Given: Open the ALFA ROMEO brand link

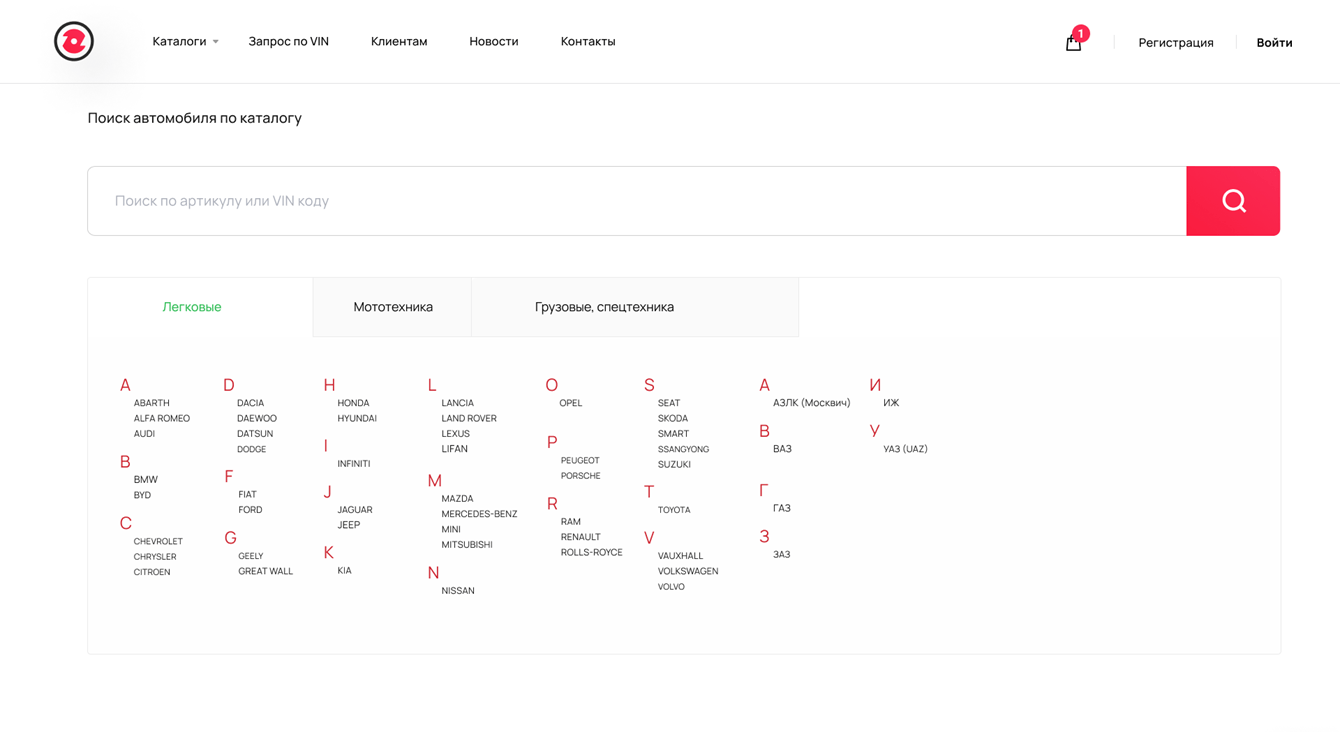Looking at the screenshot, I should pyautogui.click(x=162, y=418).
